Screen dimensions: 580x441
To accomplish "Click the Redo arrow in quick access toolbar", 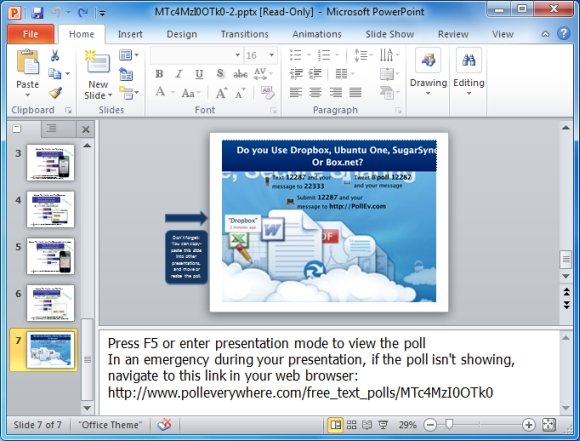I will (83, 13).
